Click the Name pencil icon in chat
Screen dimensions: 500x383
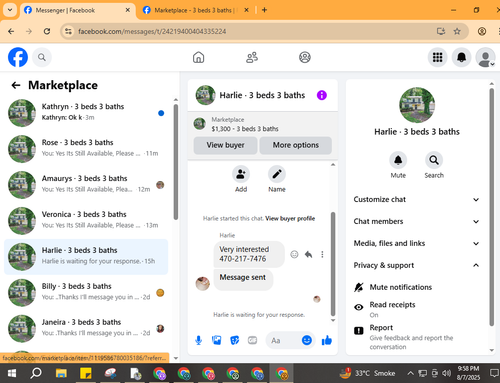[277, 174]
